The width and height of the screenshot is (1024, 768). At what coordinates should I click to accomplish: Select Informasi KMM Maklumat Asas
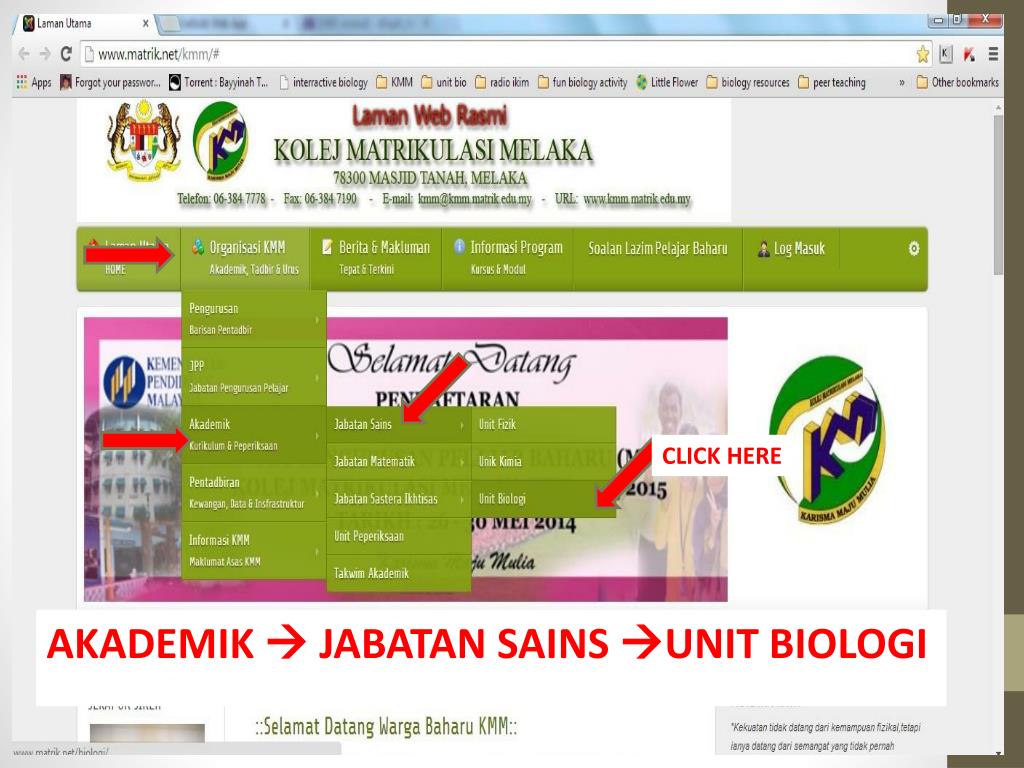pyautogui.click(x=253, y=550)
